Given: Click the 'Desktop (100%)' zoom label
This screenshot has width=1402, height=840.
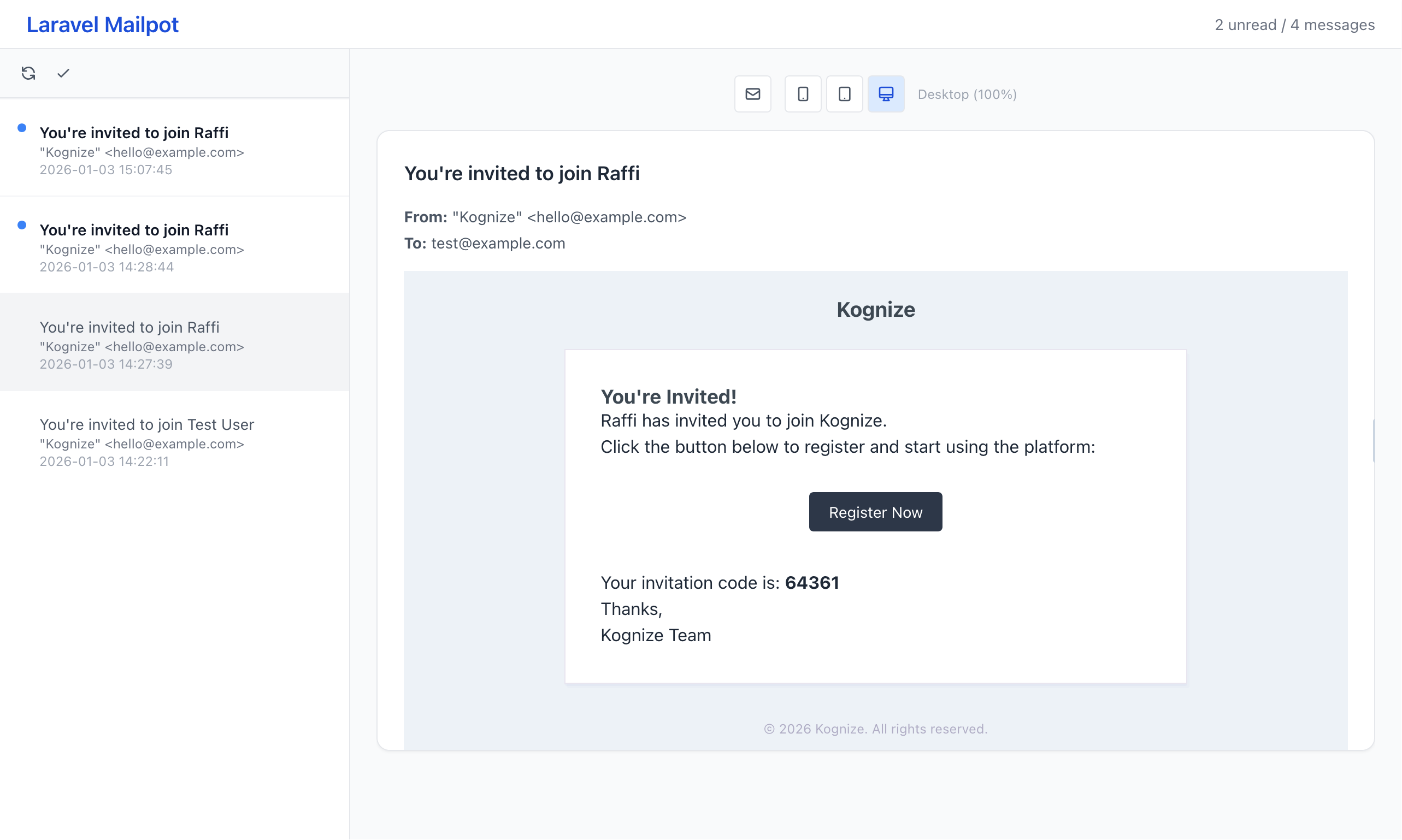Looking at the screenshot, I should click(967, 94).
